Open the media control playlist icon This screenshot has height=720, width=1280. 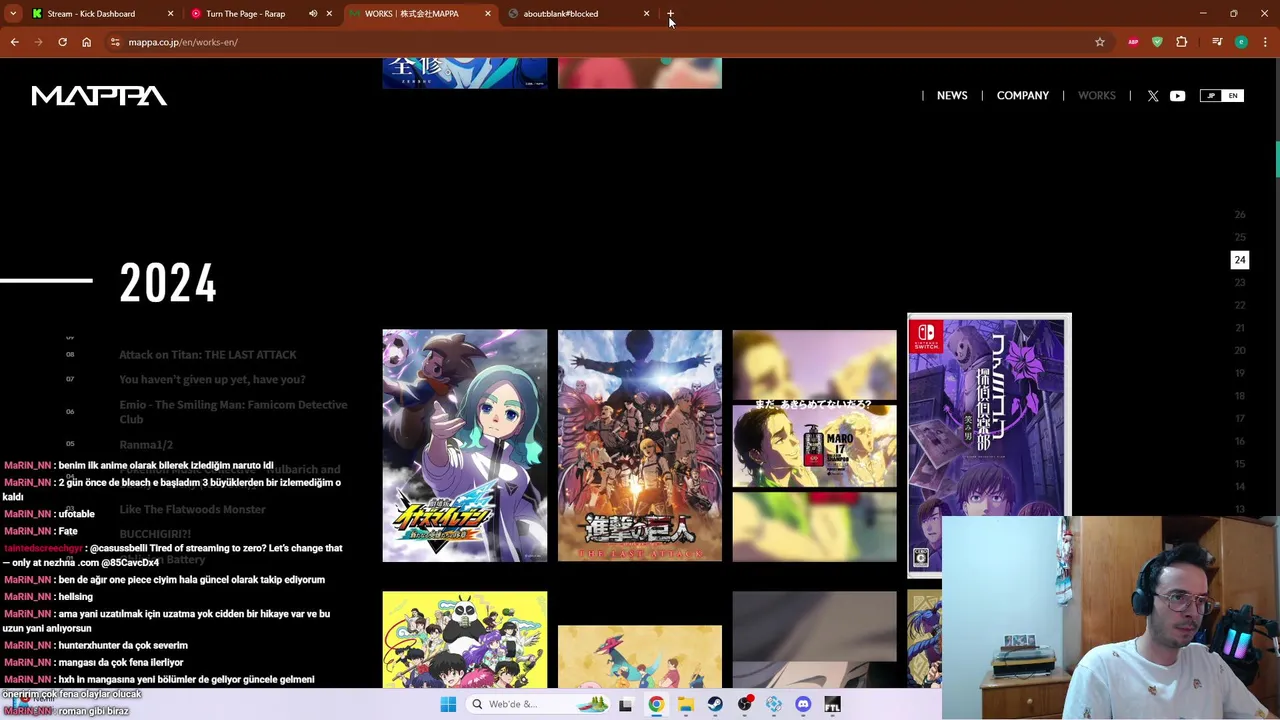1217,42
